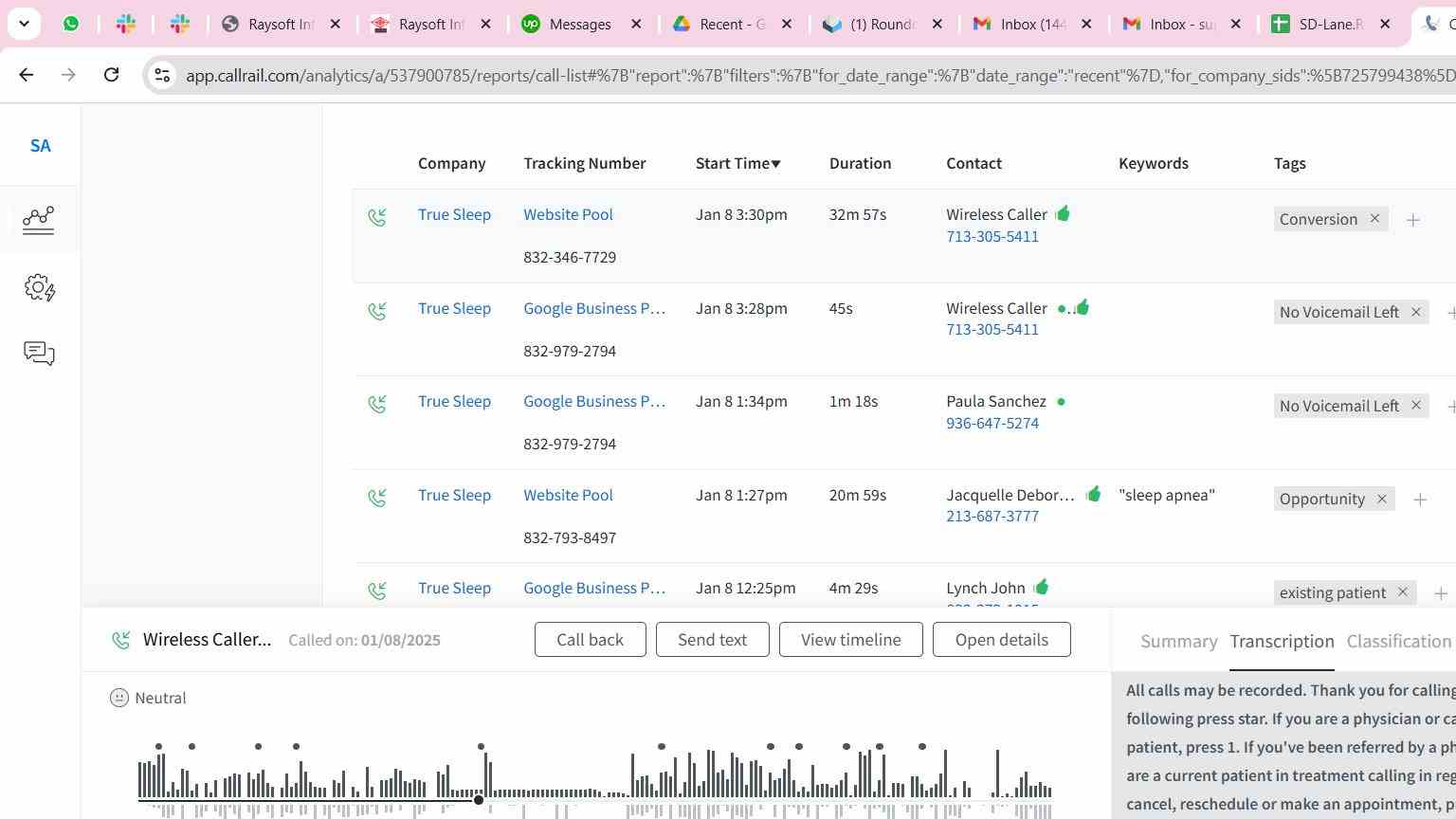The image size is (1456, 819).
Task: Open the Analytics chart icon in sidebar
Action: [x=39, y=220]
